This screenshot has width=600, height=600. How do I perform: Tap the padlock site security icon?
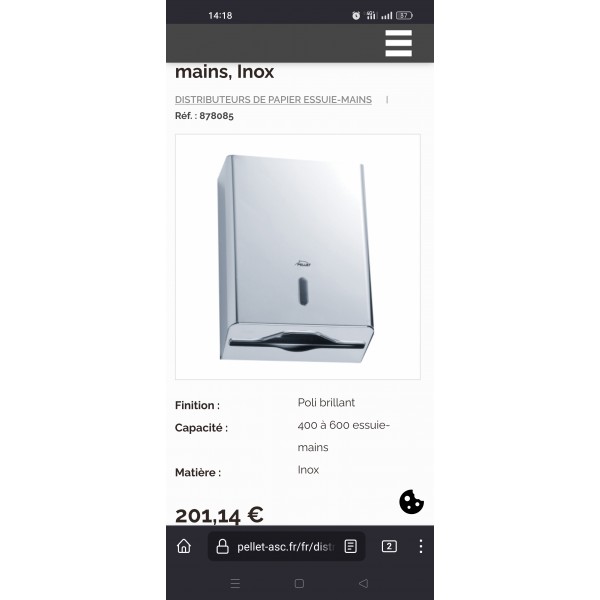click(x=222, y=546)
